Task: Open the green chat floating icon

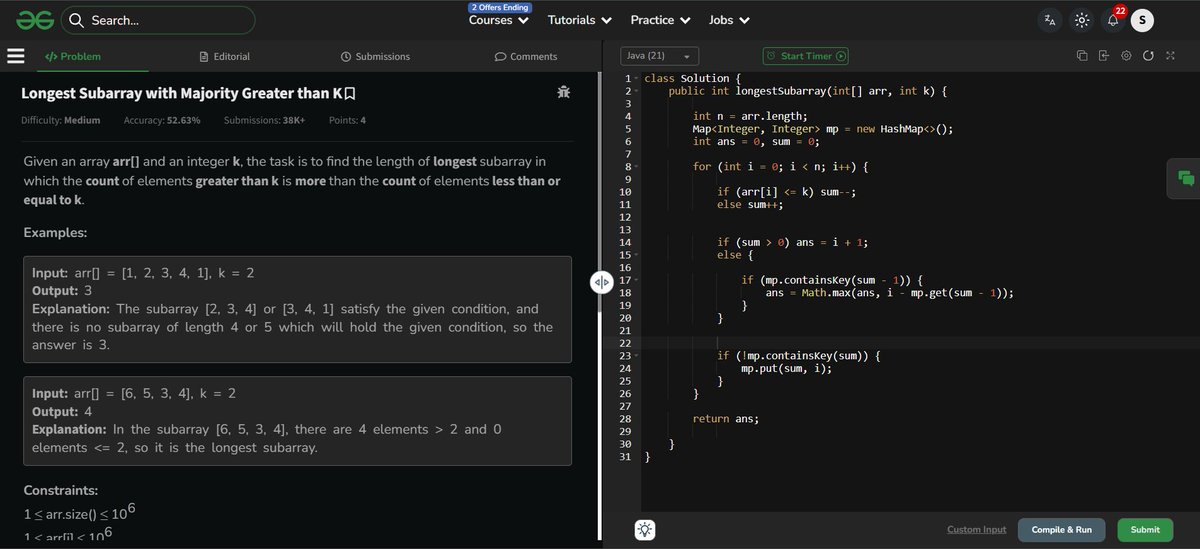Action: point(1186,178)
